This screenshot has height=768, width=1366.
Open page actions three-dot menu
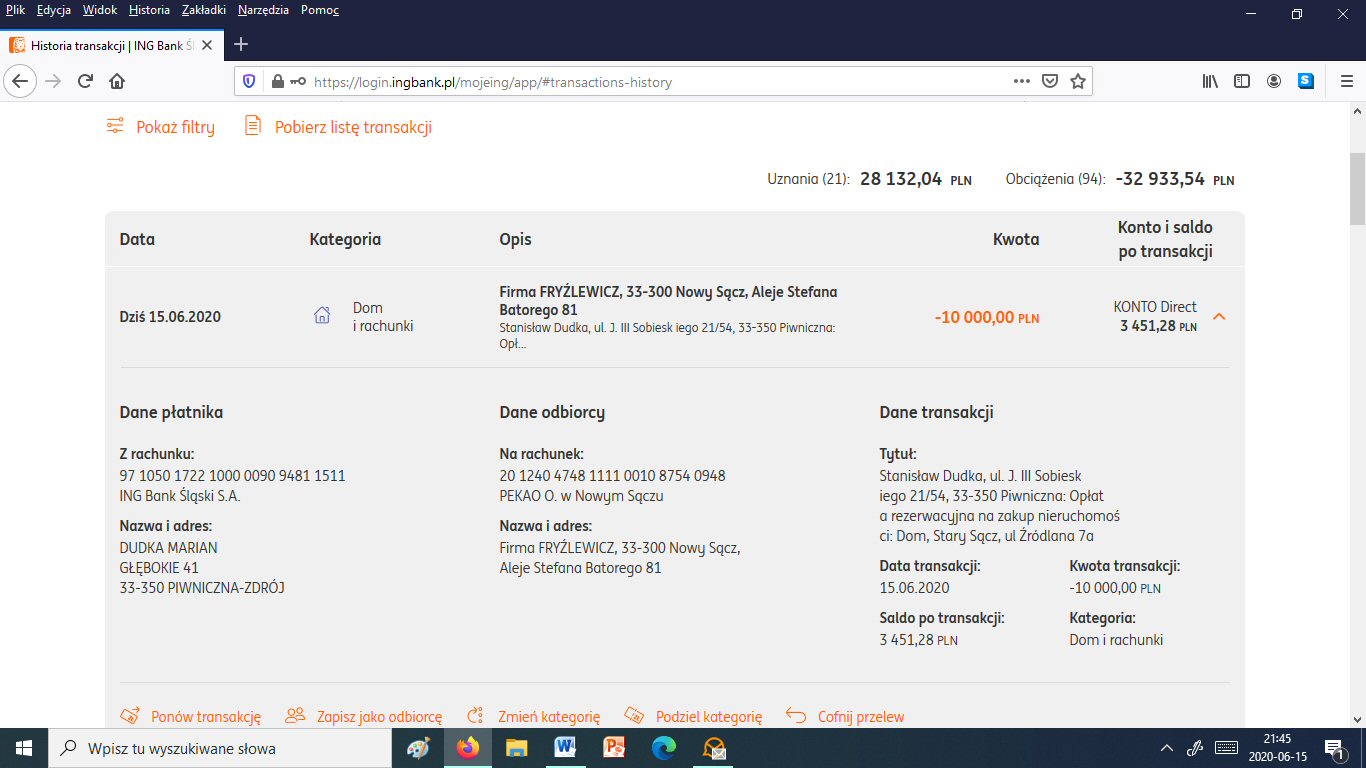(1021, 81)
